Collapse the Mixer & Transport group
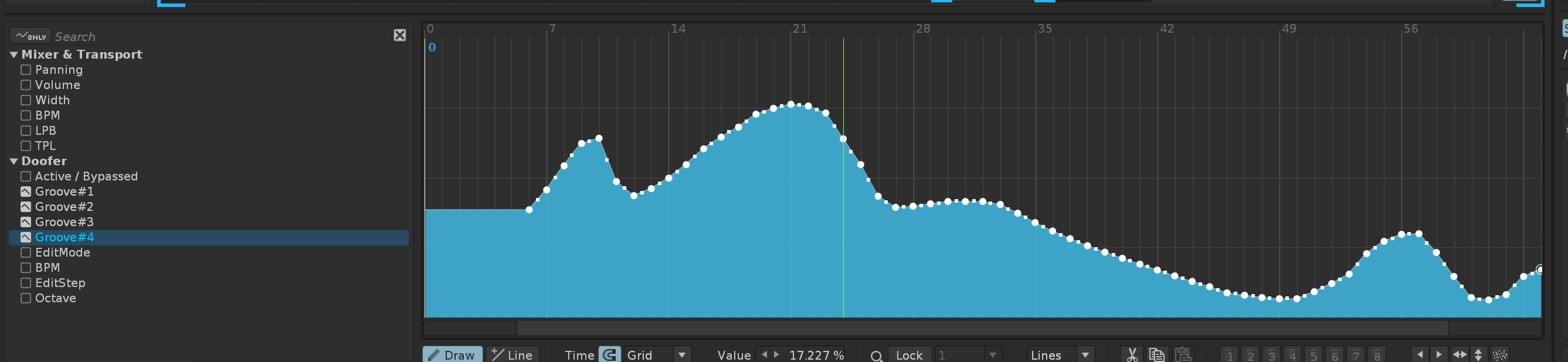 point(13,54)
